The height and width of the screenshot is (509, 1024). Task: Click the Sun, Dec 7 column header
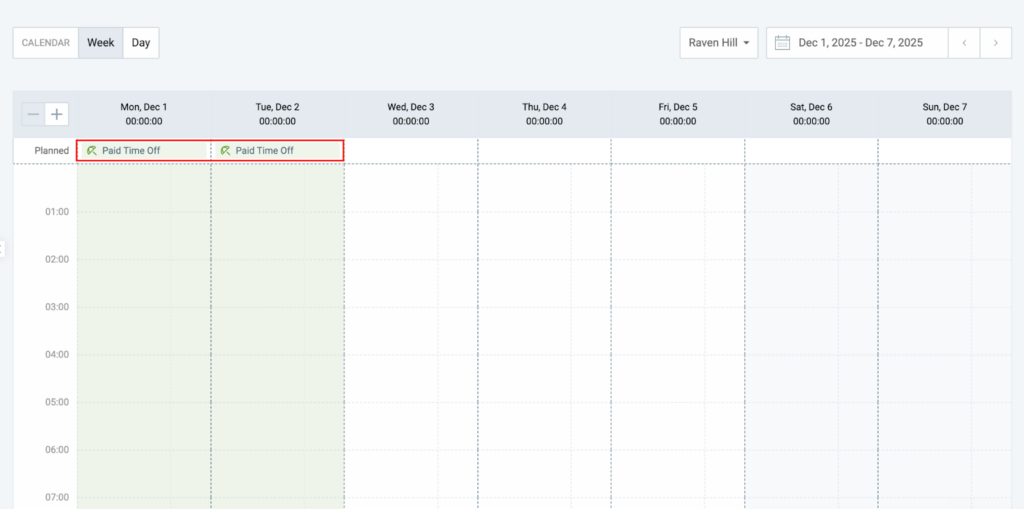coord(944,114)
